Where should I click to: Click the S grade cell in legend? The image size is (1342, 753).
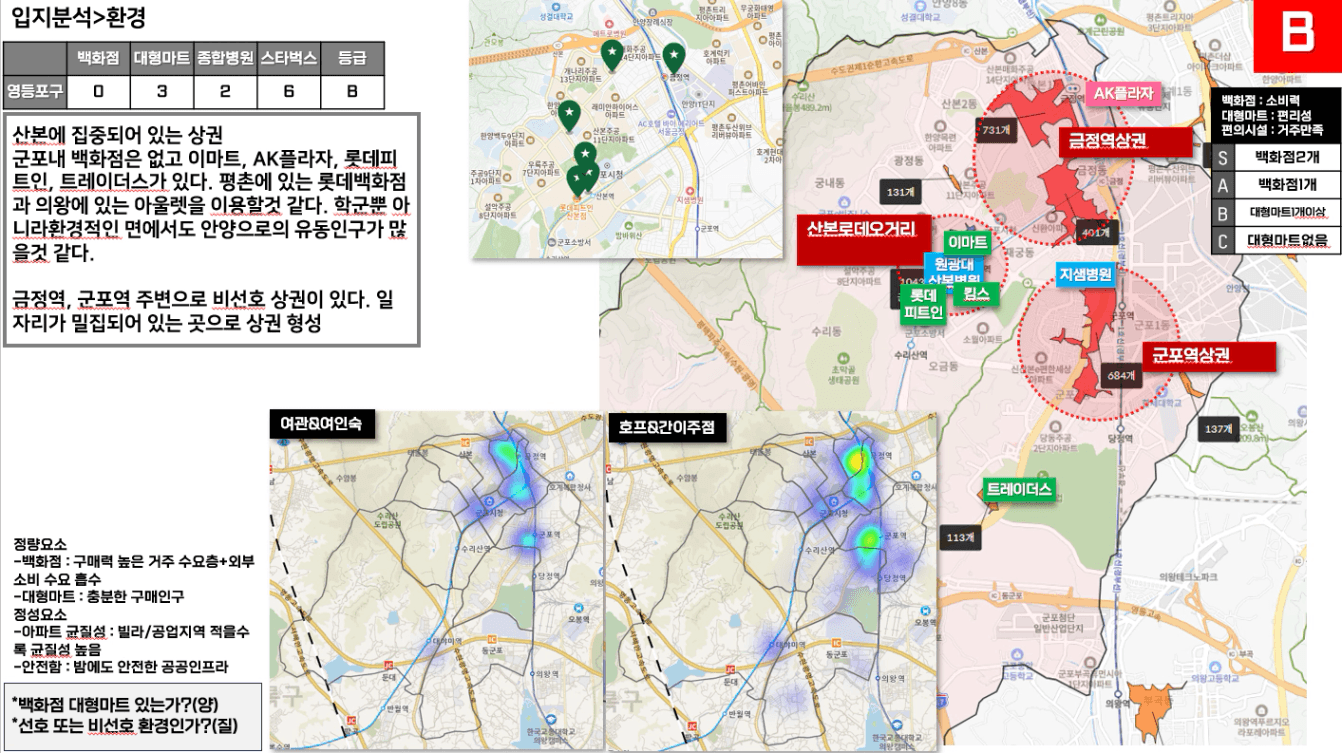1222,157
